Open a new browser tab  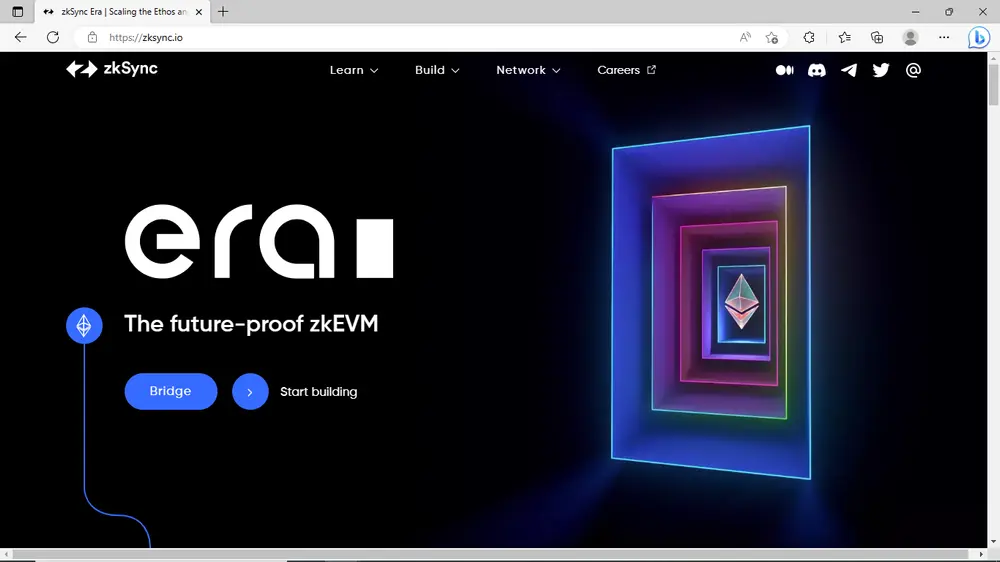(223, 12)
